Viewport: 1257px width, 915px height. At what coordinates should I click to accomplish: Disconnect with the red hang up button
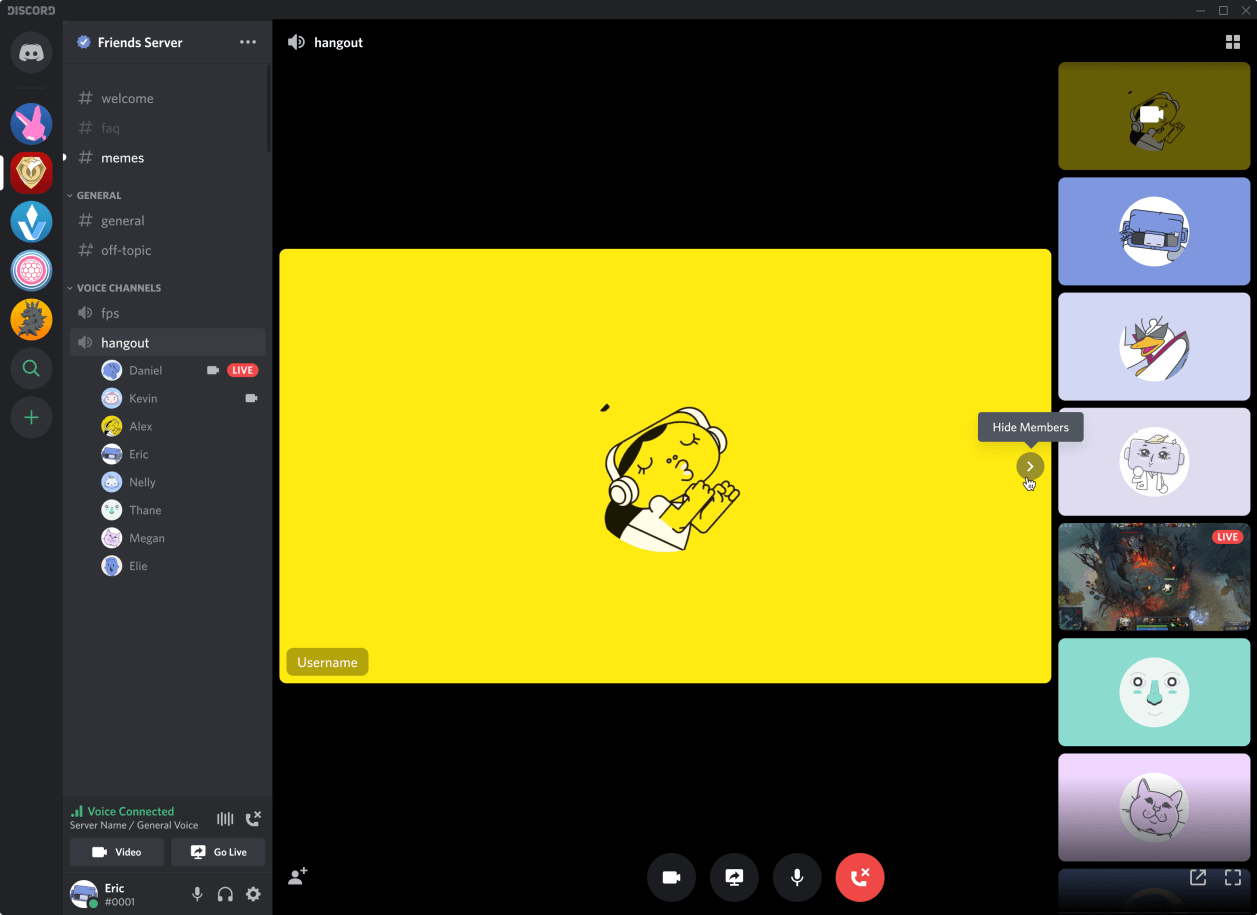point(859,877)
